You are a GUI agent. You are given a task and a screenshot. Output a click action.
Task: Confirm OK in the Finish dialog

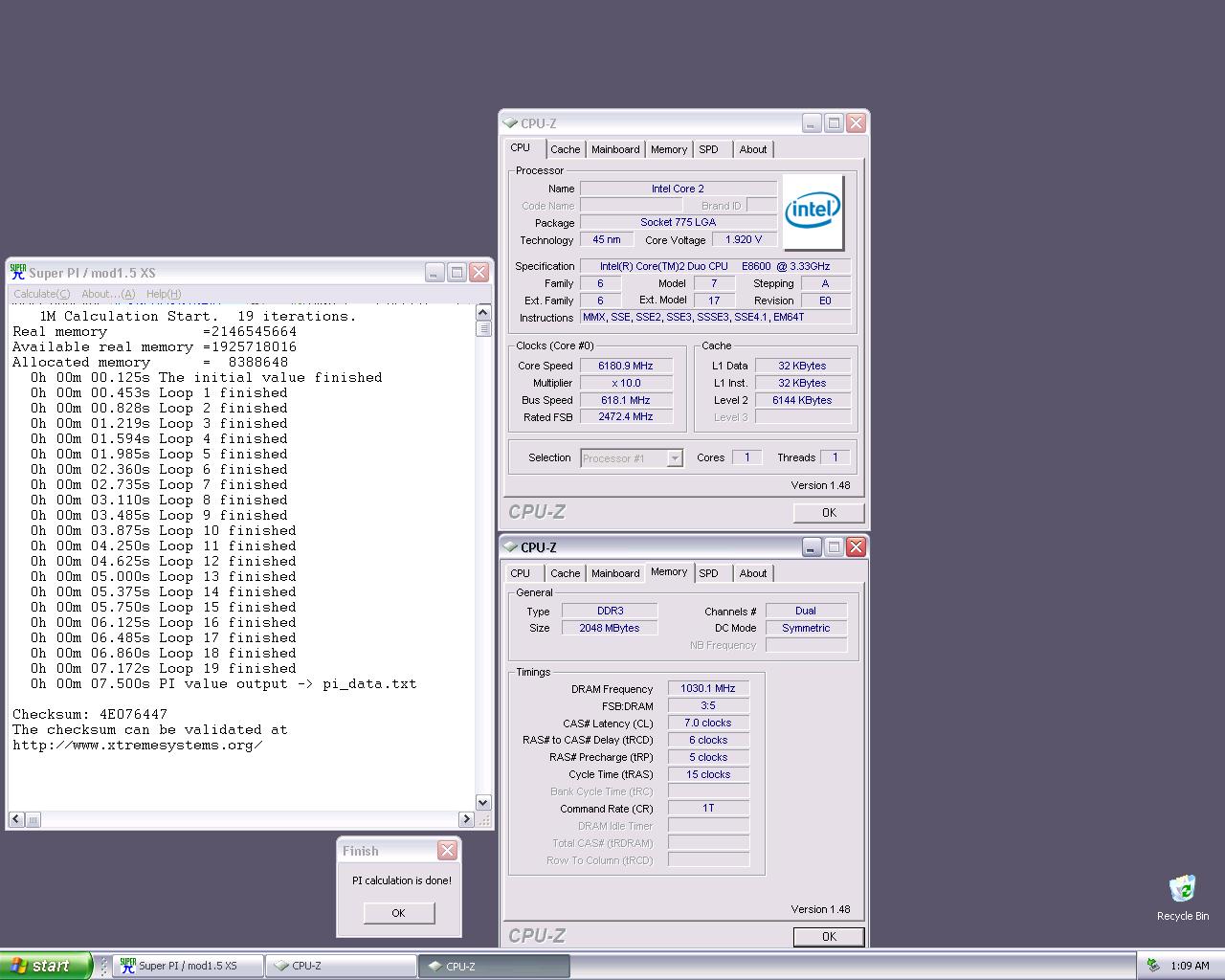tap(399, 913)
